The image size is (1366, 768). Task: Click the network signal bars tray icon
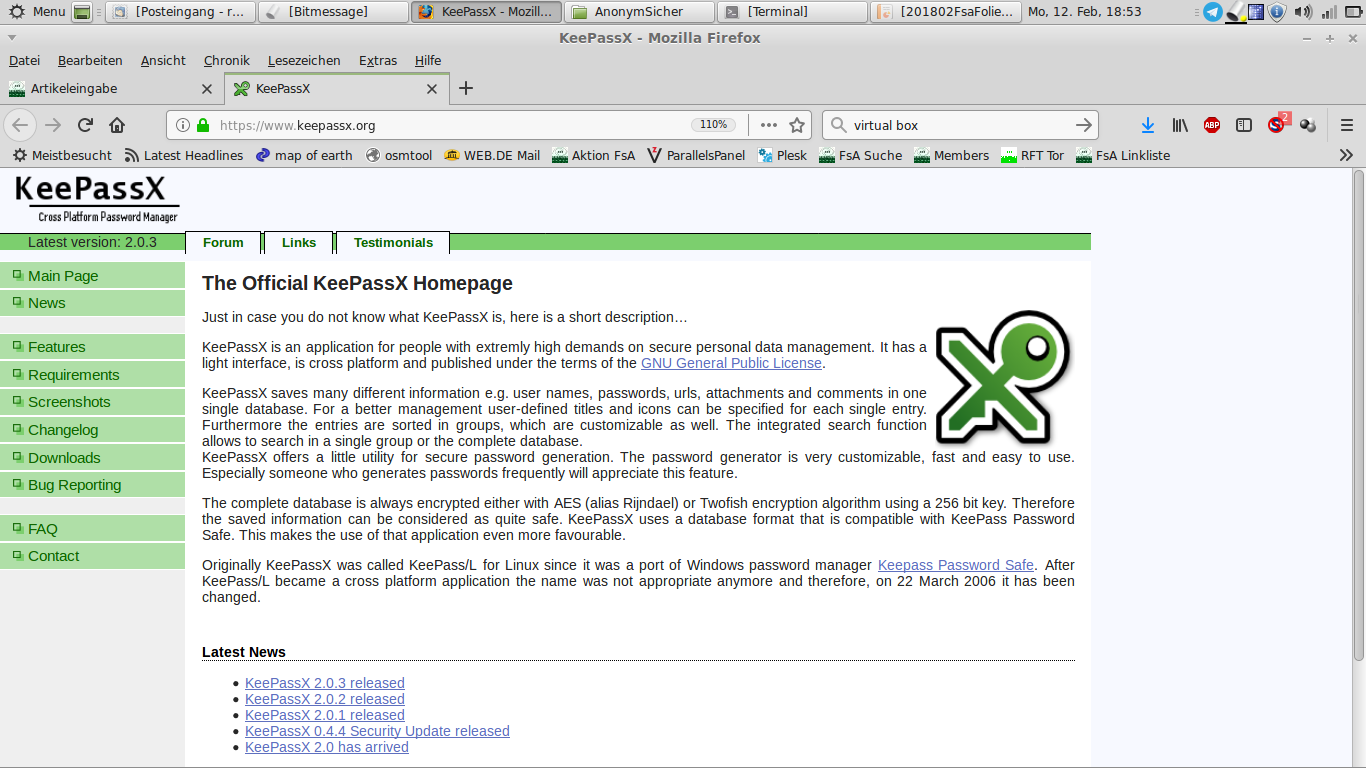(1328, 12)
